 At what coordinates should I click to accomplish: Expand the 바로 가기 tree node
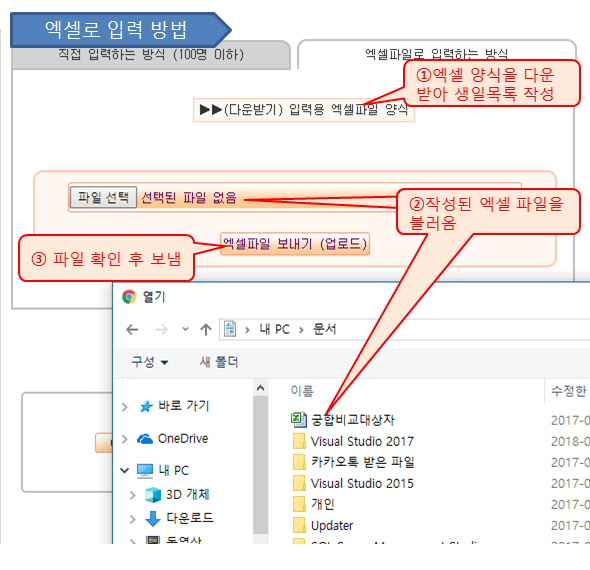[125, 407]
